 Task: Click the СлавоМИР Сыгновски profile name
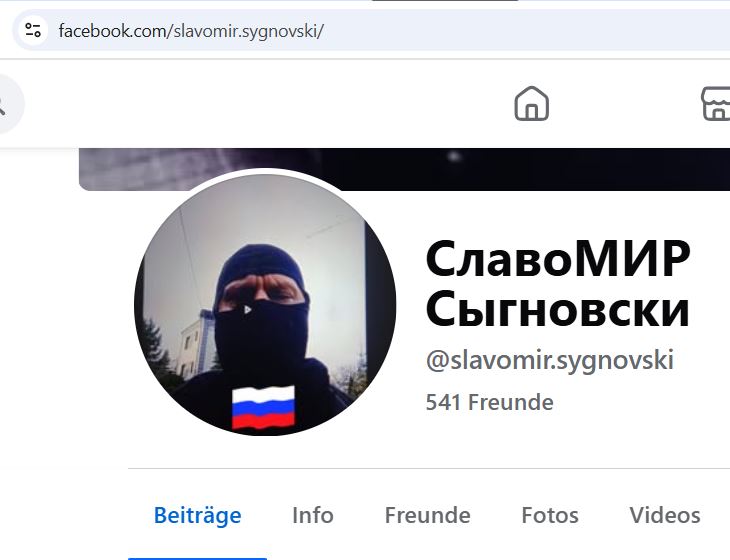tap(558, 283)
